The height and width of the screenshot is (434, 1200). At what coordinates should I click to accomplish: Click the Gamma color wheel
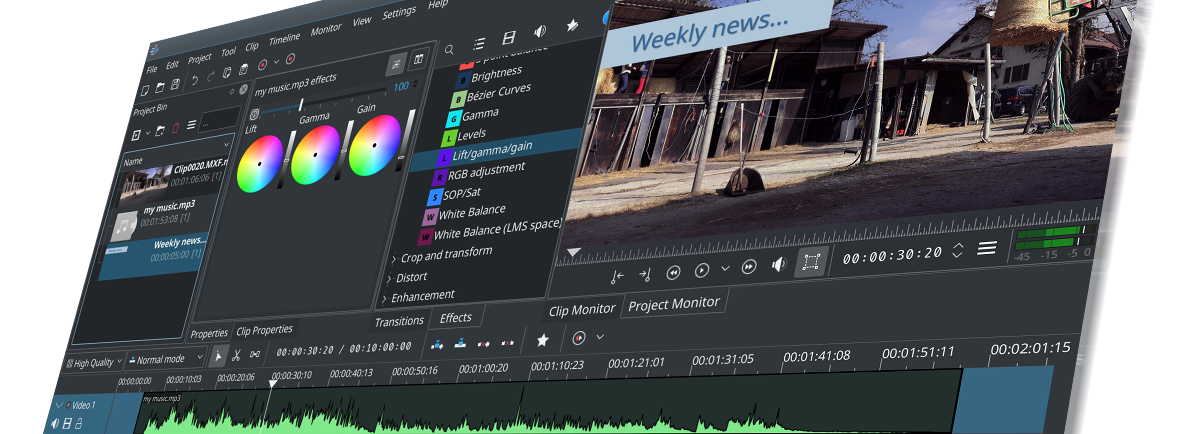click(x=315, y=154)
